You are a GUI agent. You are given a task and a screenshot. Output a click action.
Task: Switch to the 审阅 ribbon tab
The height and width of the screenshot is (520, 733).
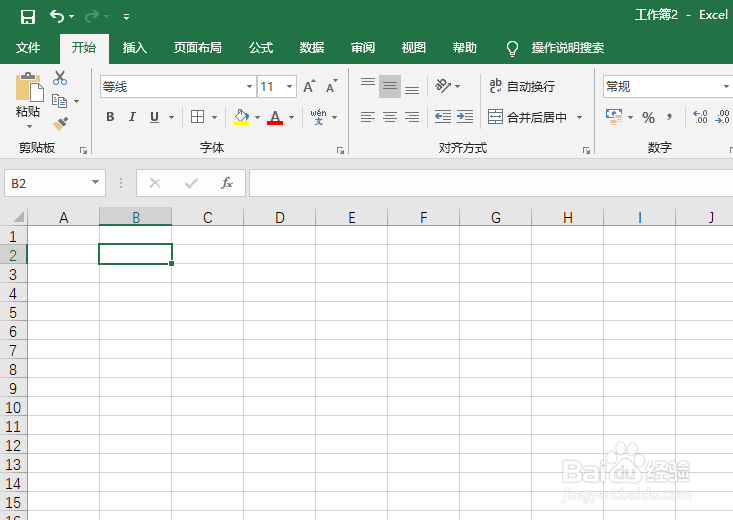[x=363, y=48]
